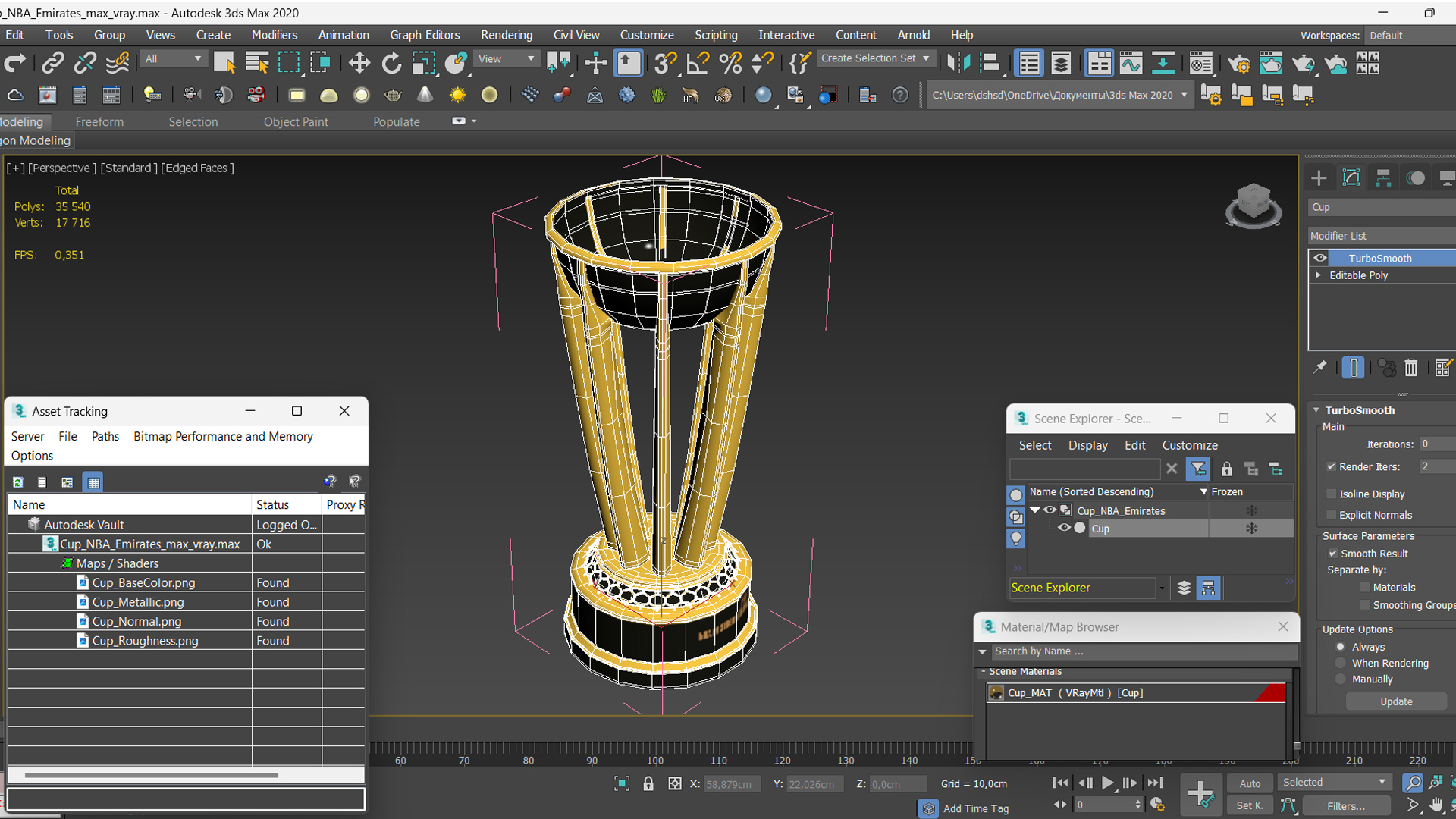
Task: Open Scene Explorer Display menu
Action: click(x=1087, y=445)
